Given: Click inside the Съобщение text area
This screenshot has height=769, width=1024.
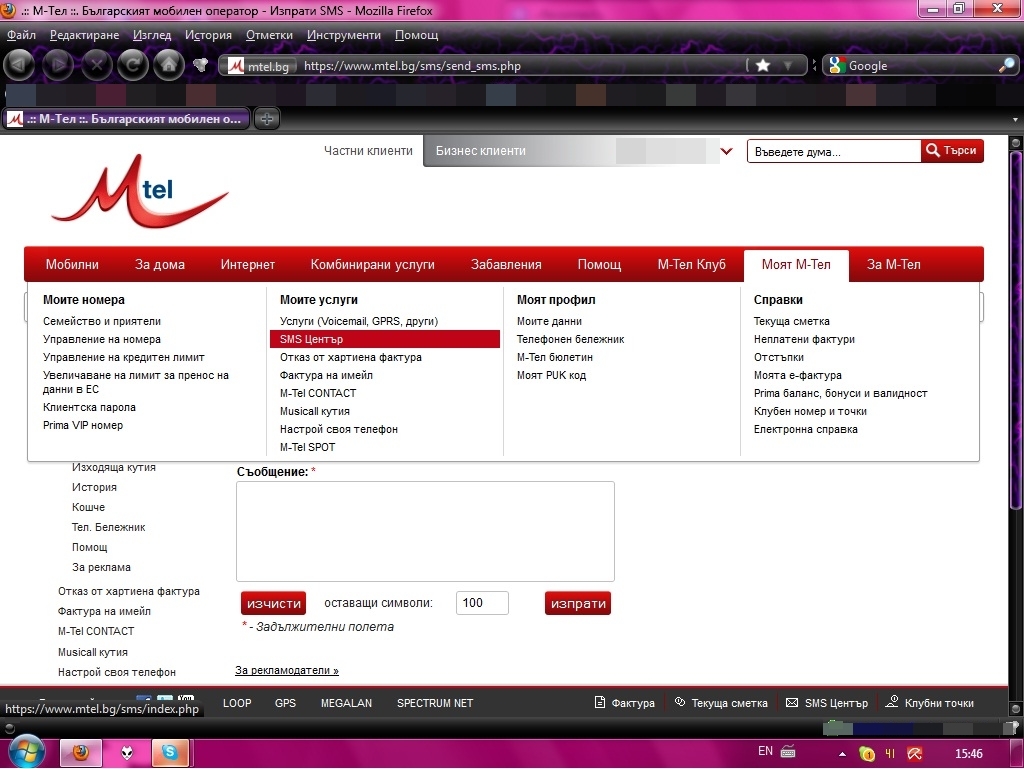Looking at the screenshot, I should (425, 531).
